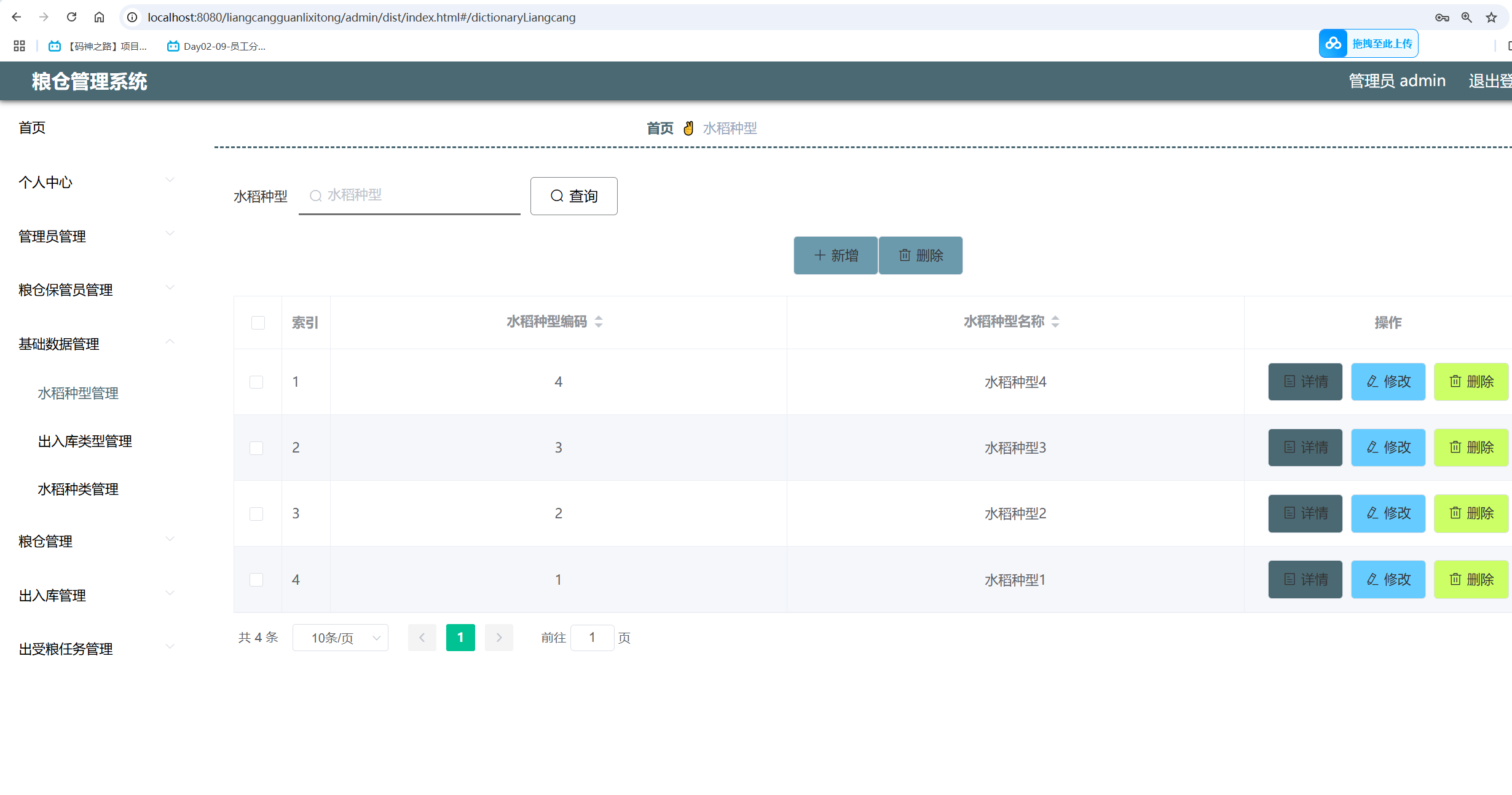Sort by 水稻种型编码 column arrows
Screen dimensions: 1512x795
point(599,322)
